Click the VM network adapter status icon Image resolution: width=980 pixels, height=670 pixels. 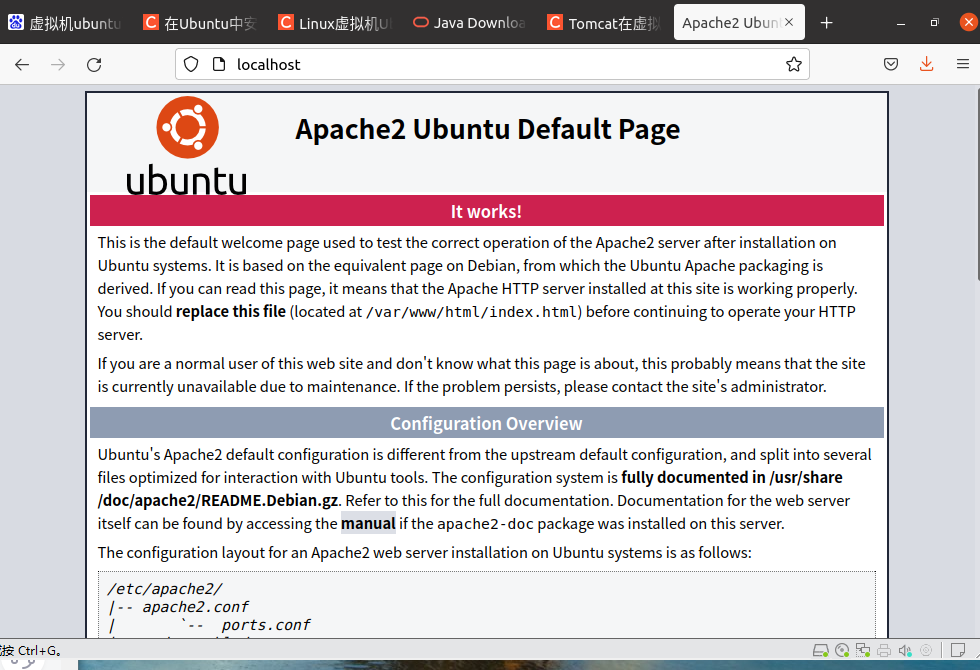pos(863,651)
